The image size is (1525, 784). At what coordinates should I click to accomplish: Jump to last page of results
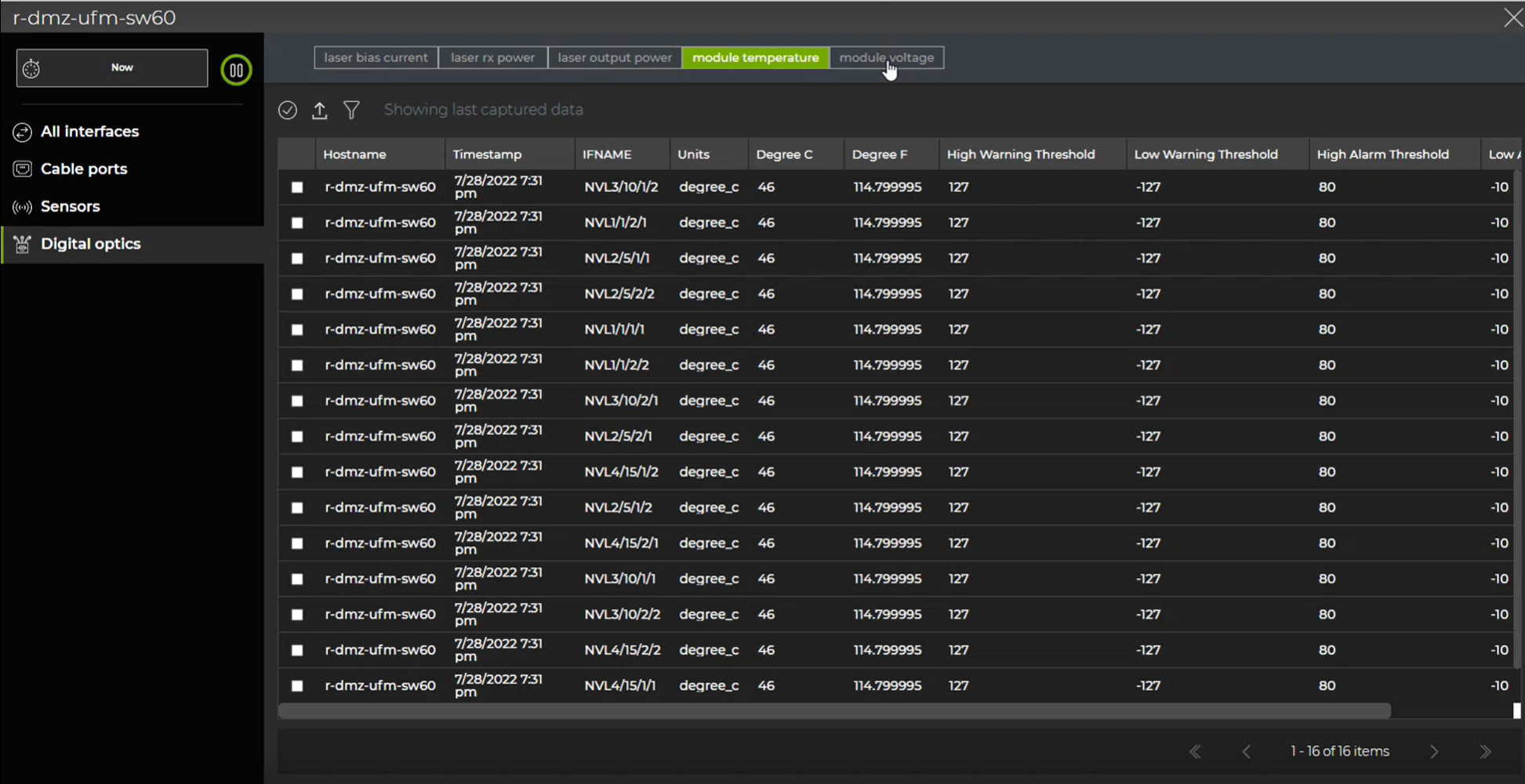1485,752
